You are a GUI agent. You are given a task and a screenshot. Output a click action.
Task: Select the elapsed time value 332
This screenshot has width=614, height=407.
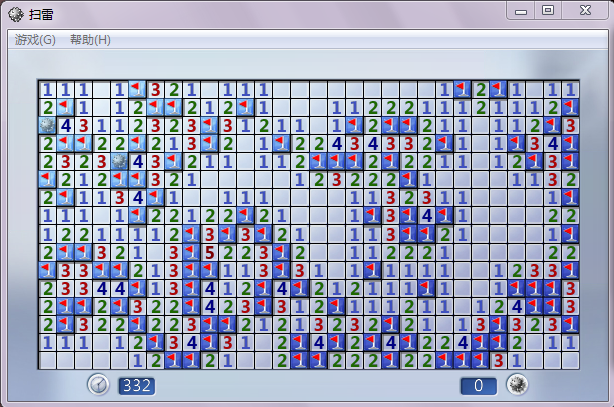137,386
